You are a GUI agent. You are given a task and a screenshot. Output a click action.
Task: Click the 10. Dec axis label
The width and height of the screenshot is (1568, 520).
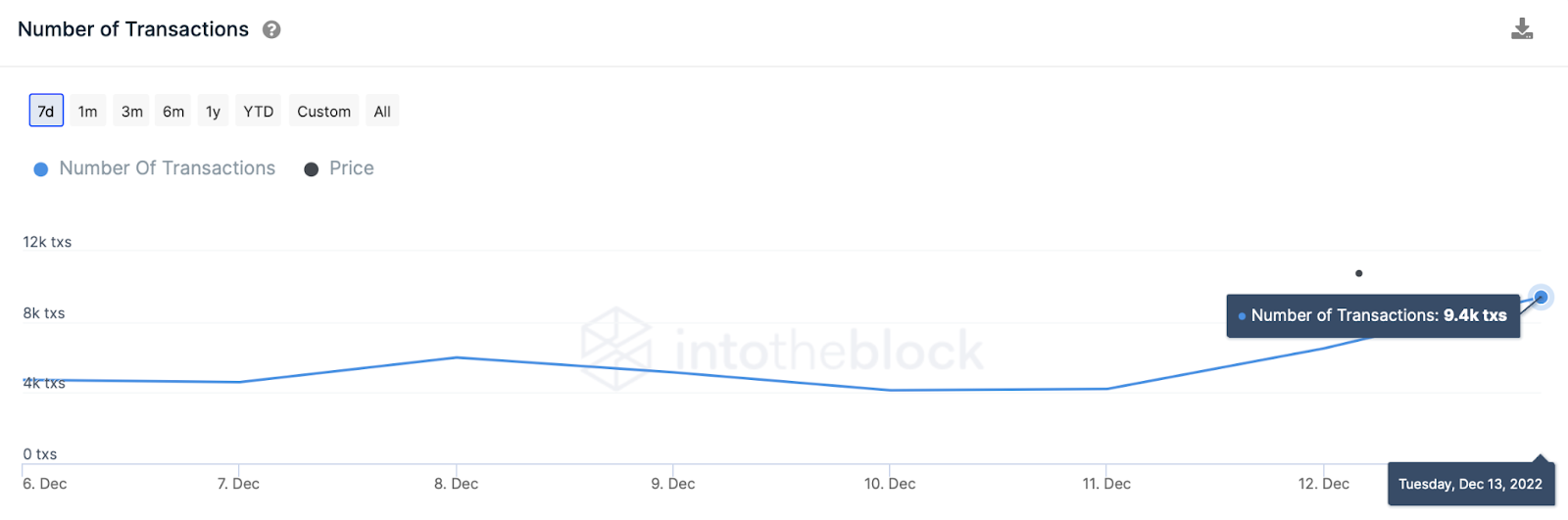(x=890, y=484)
